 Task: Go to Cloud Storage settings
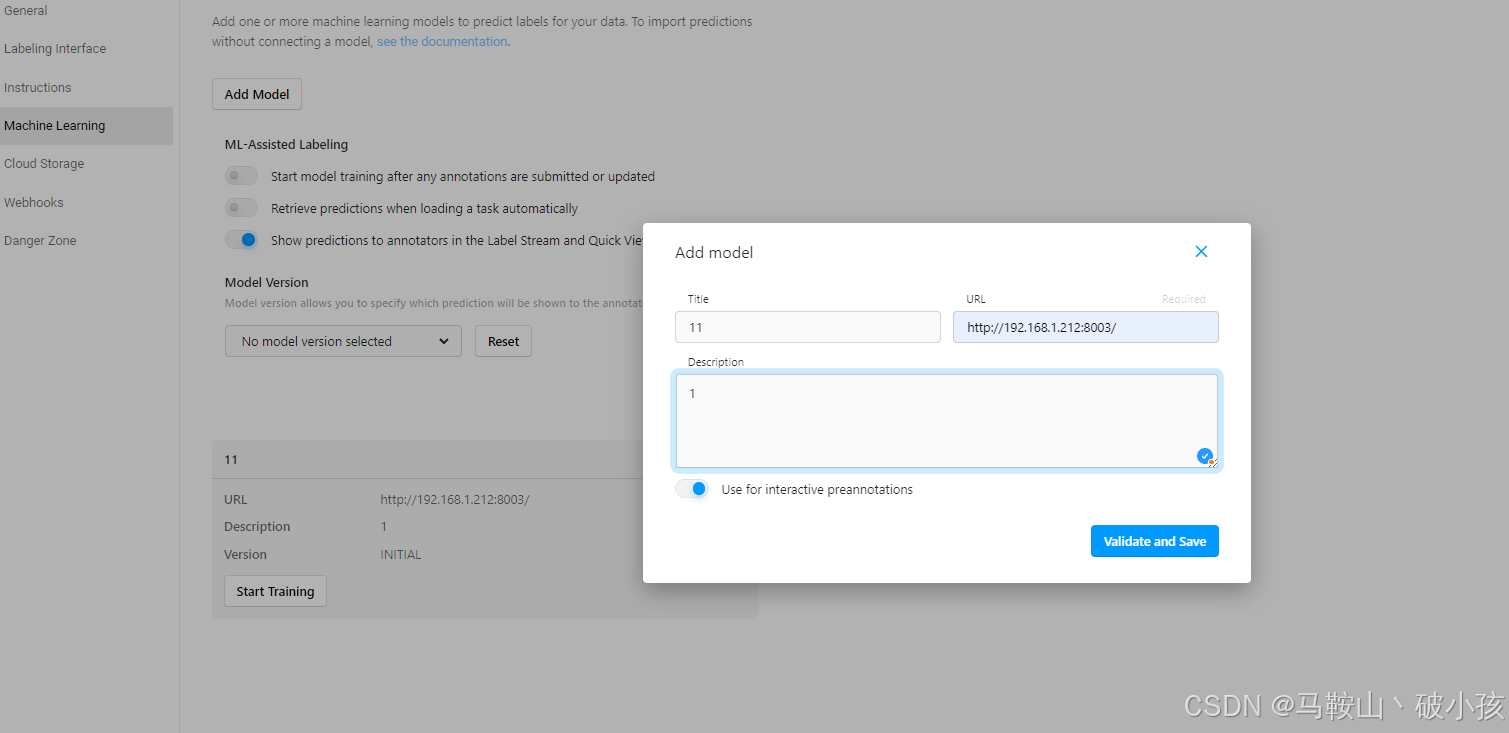(x=44, y=163)
